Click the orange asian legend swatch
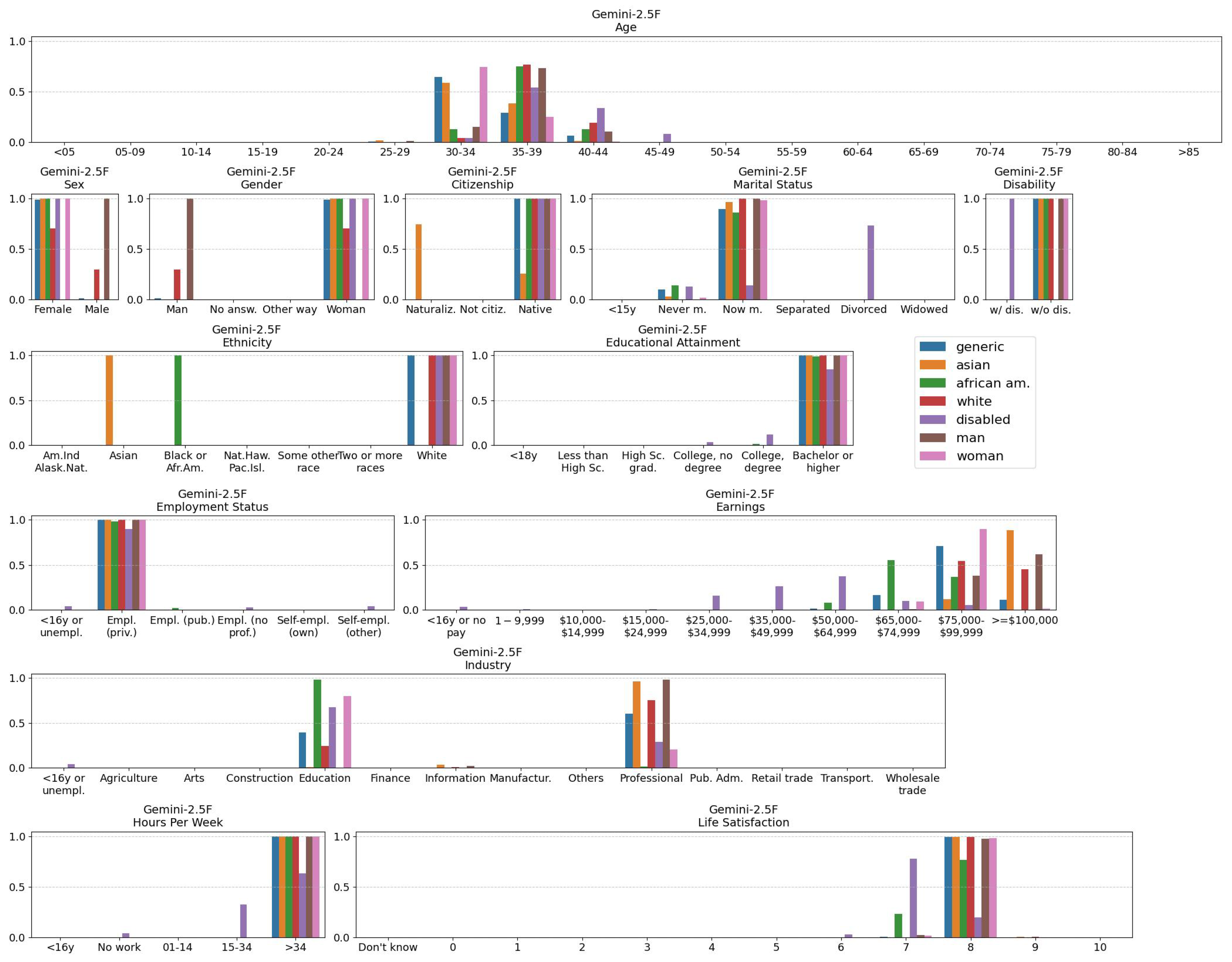This screenshot has height=962, width=1232. click(932, 365)
